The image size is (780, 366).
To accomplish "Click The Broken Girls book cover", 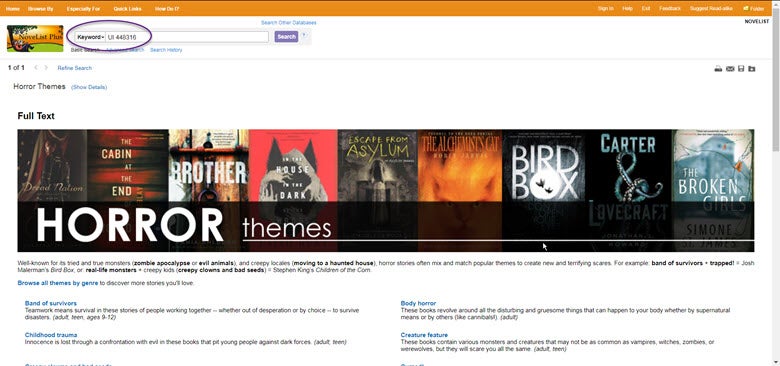I will (713, 190).
